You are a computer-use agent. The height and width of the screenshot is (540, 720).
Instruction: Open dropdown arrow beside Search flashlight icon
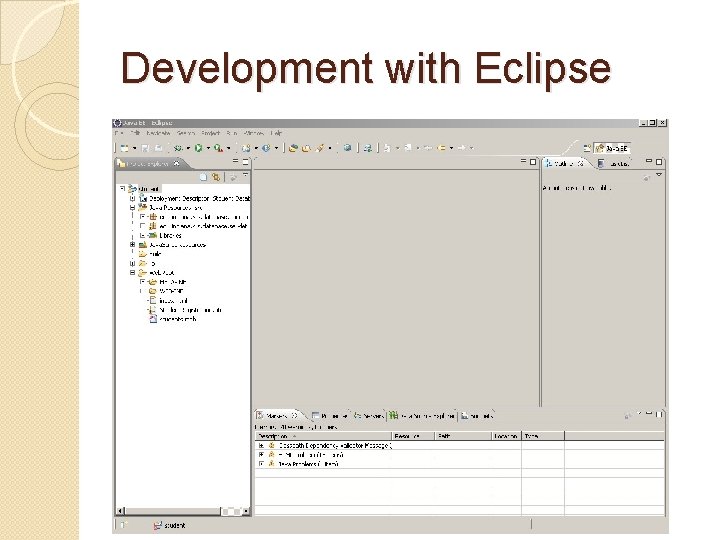pos(330,148)
